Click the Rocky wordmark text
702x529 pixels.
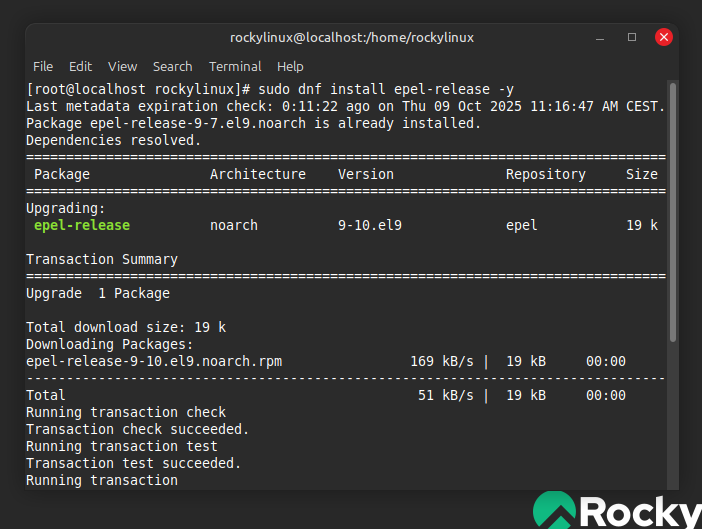(x=641, y=512)
